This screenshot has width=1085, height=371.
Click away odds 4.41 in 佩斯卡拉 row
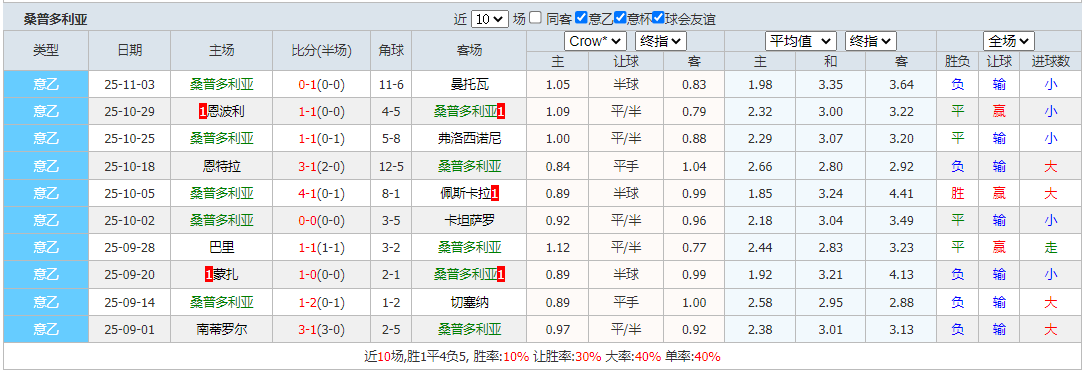(901, 194)
